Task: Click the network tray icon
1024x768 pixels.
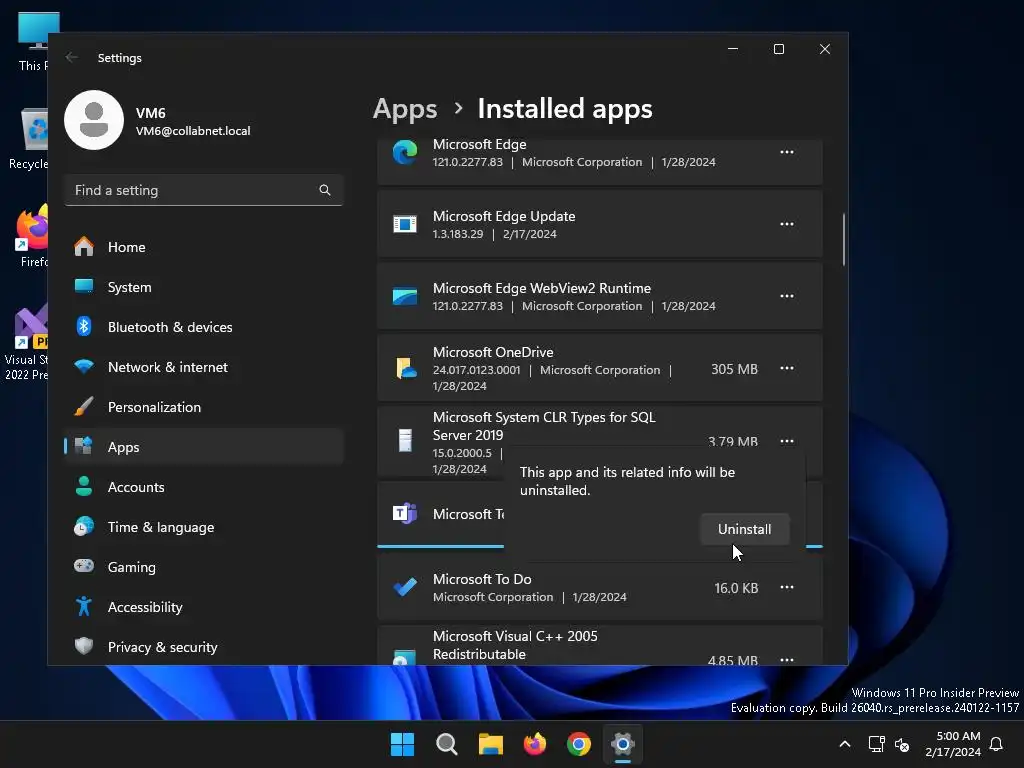Action: click(876, 744)
